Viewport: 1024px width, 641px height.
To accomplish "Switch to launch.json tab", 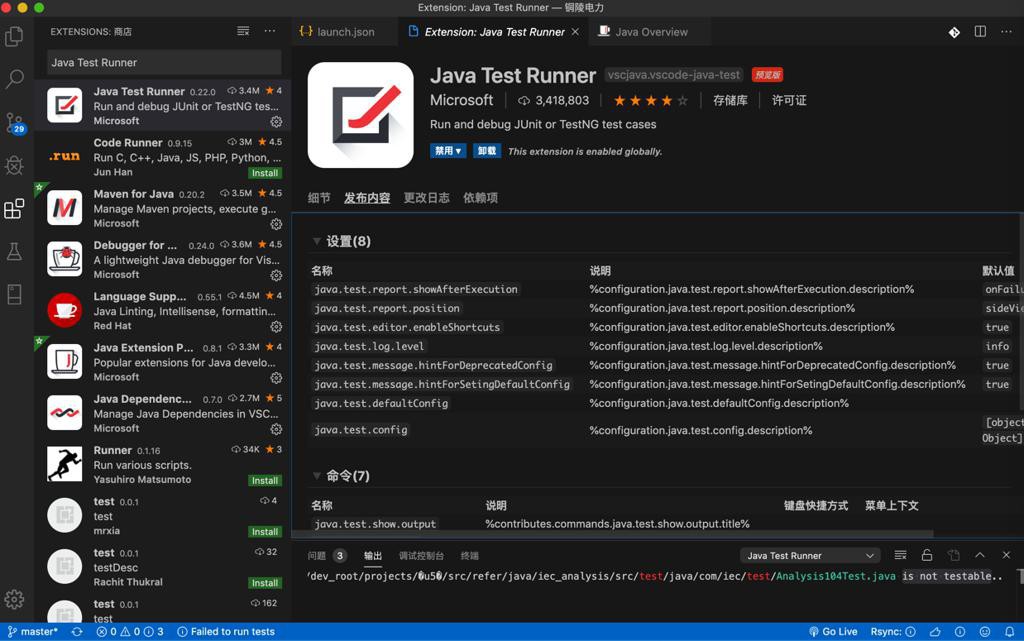I will (345, 32).
